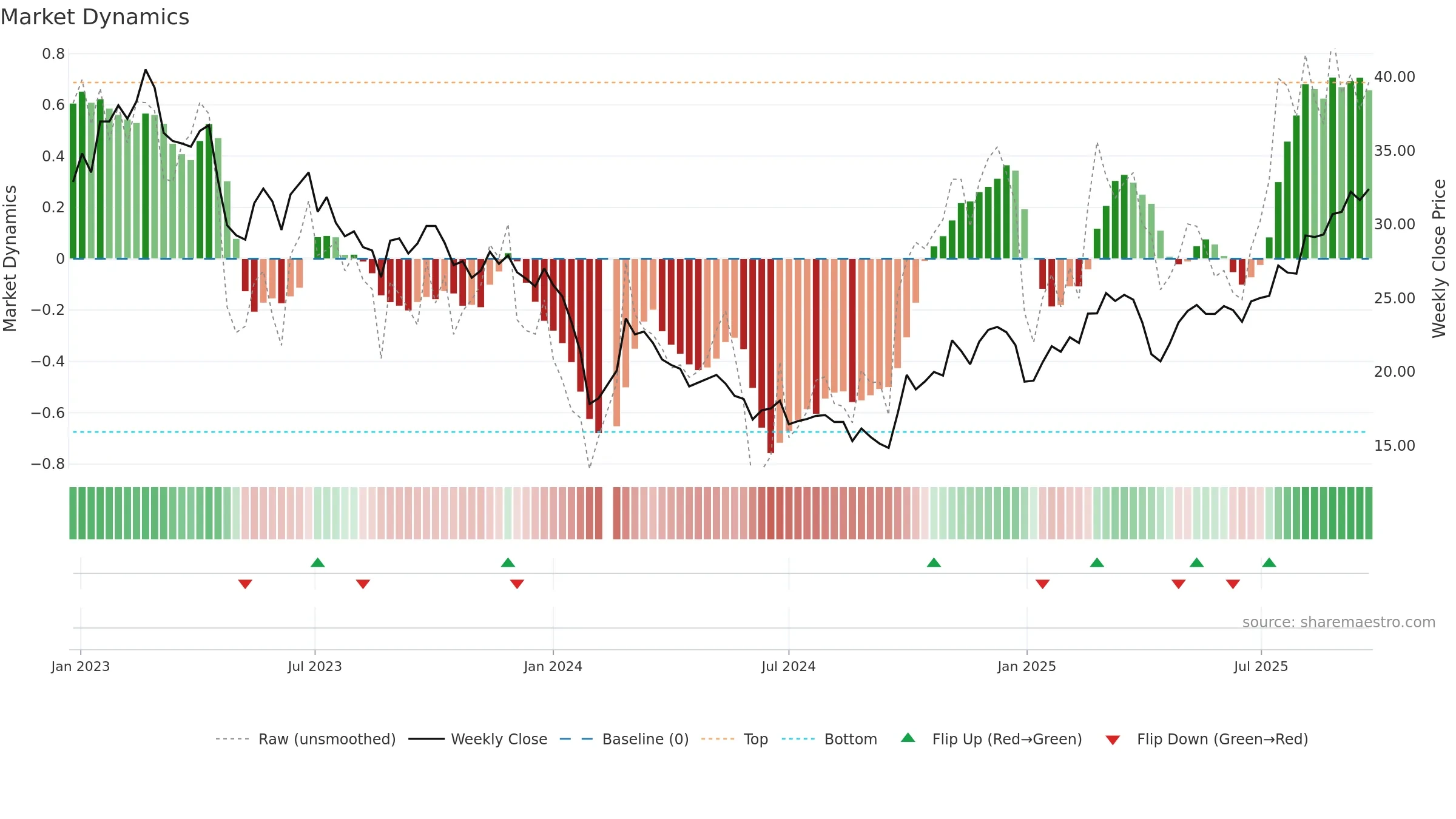Click the red down-triangle icon in the legend
The height and width of the screenshot is (819, 1456).
point(1113,740)
